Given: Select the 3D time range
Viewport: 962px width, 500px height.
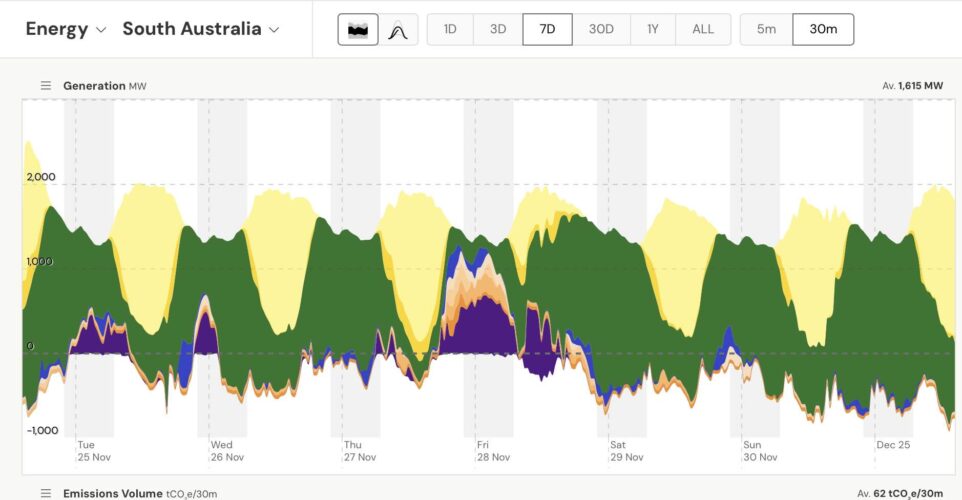Looking at the screenshot, I should [x=498, y=29].
